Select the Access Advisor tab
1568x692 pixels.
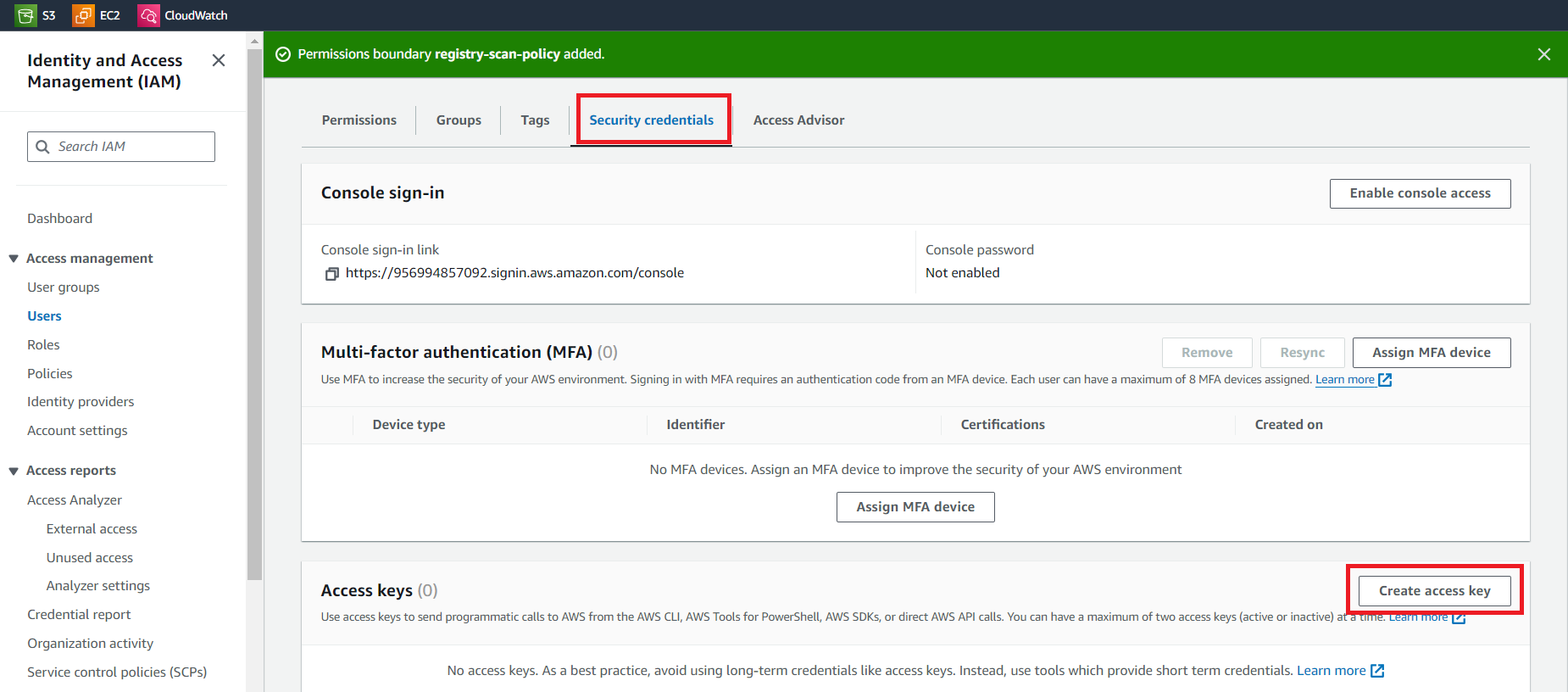point(798,120)
